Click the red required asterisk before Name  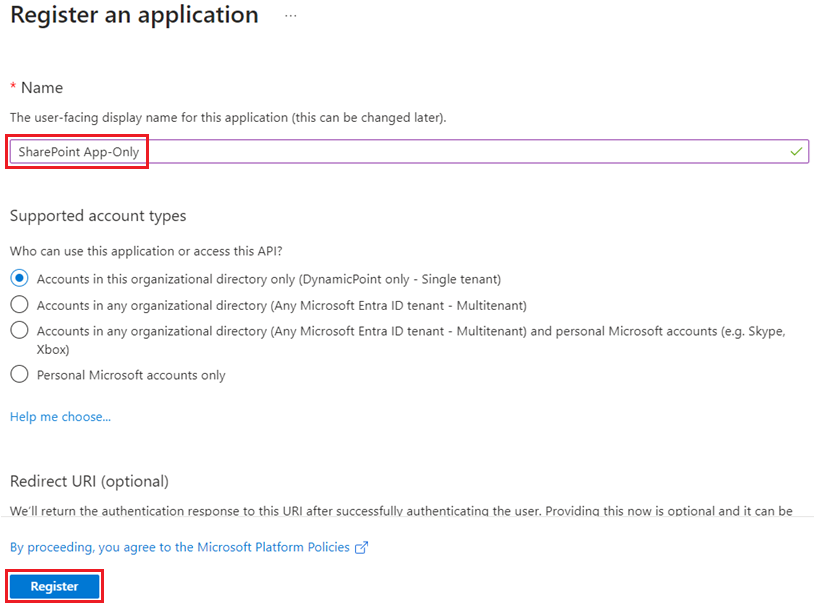[x=13, y=89]
